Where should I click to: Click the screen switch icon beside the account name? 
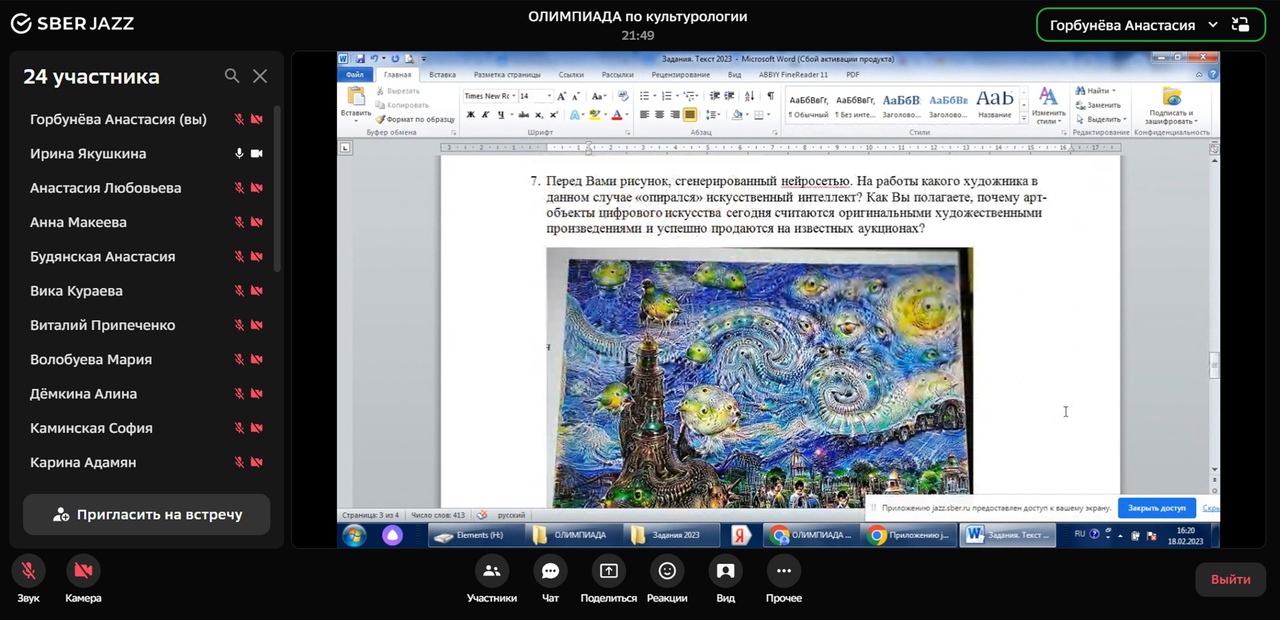(x=1240, y=25)
